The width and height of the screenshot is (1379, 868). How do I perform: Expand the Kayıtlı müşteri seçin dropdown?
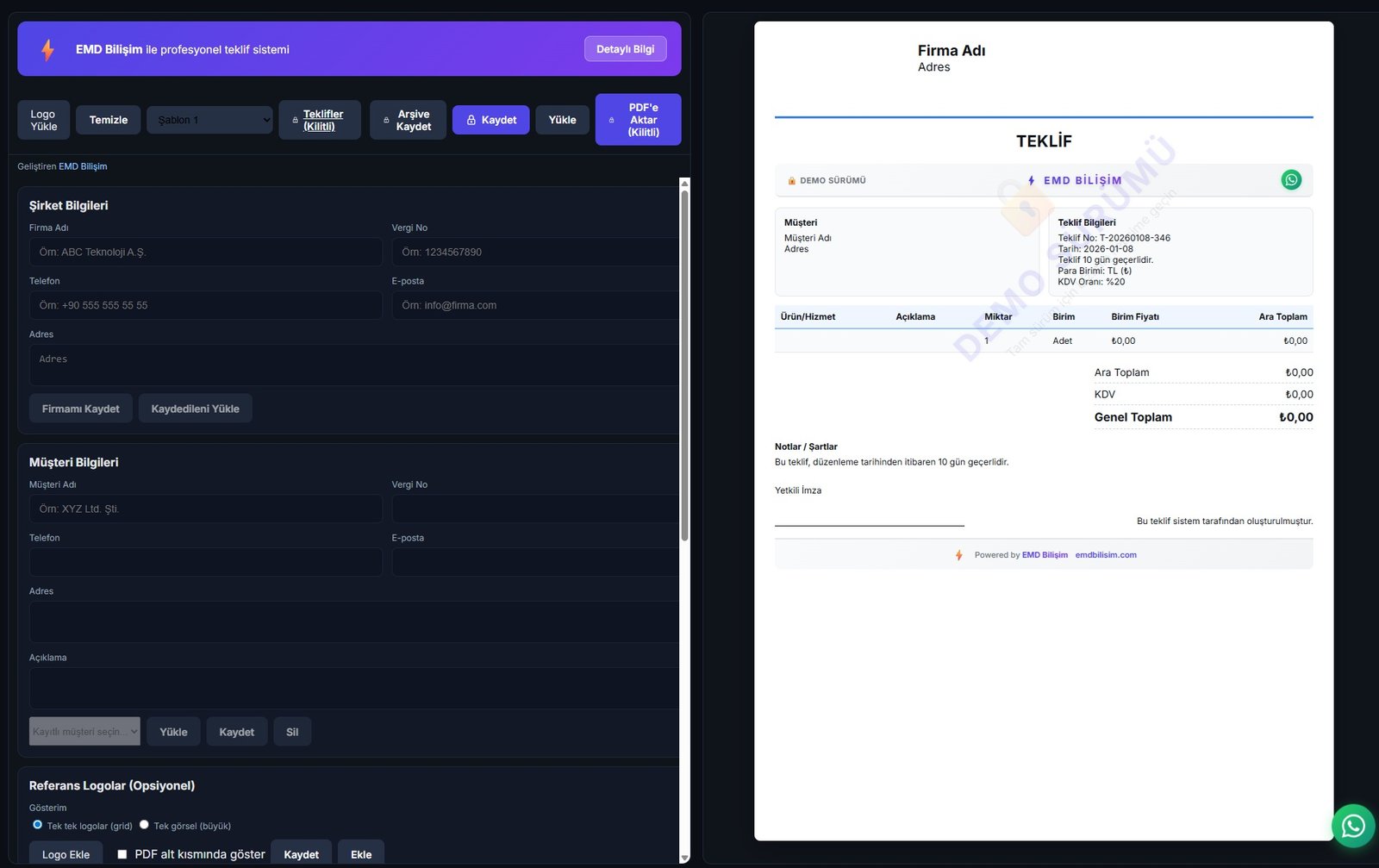[x=84, y=732]
